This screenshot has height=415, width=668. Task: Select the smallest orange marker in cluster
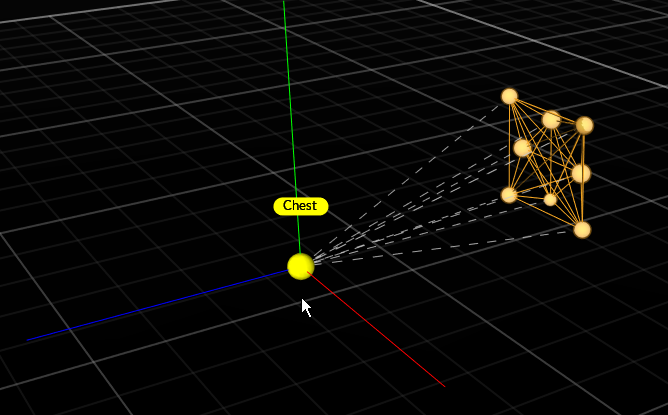coord(550,200)
